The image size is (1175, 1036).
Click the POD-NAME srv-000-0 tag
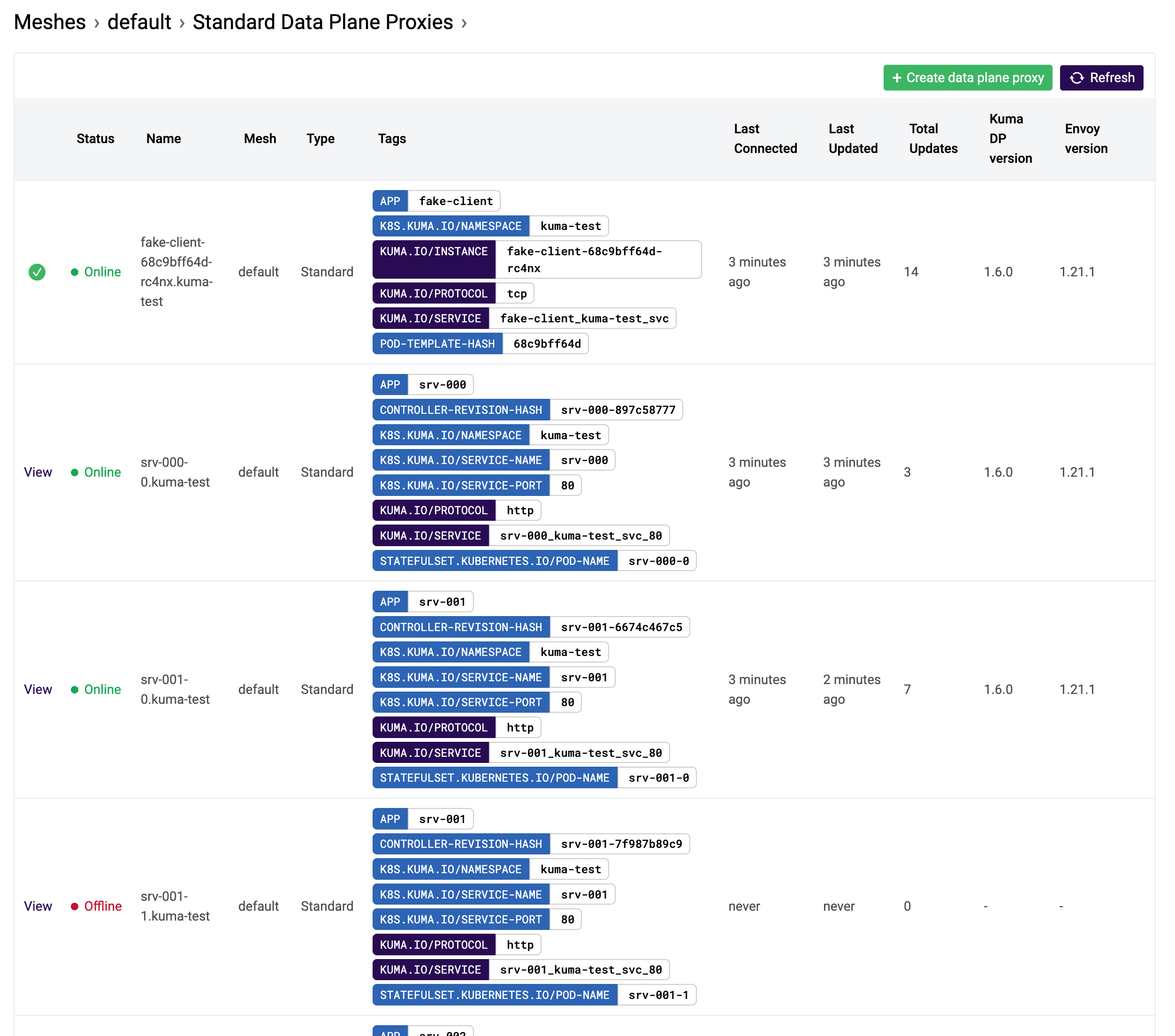coord(534,561)
